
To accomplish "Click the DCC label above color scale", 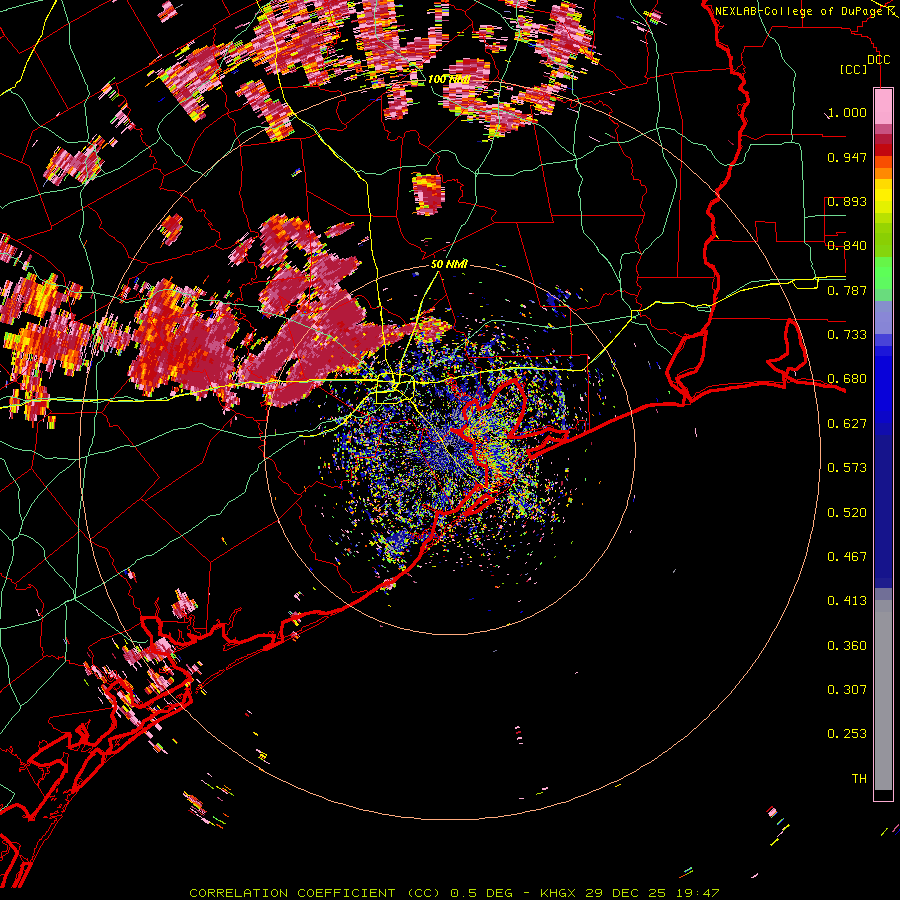I will pyautogui.click(x=878, y=59).
